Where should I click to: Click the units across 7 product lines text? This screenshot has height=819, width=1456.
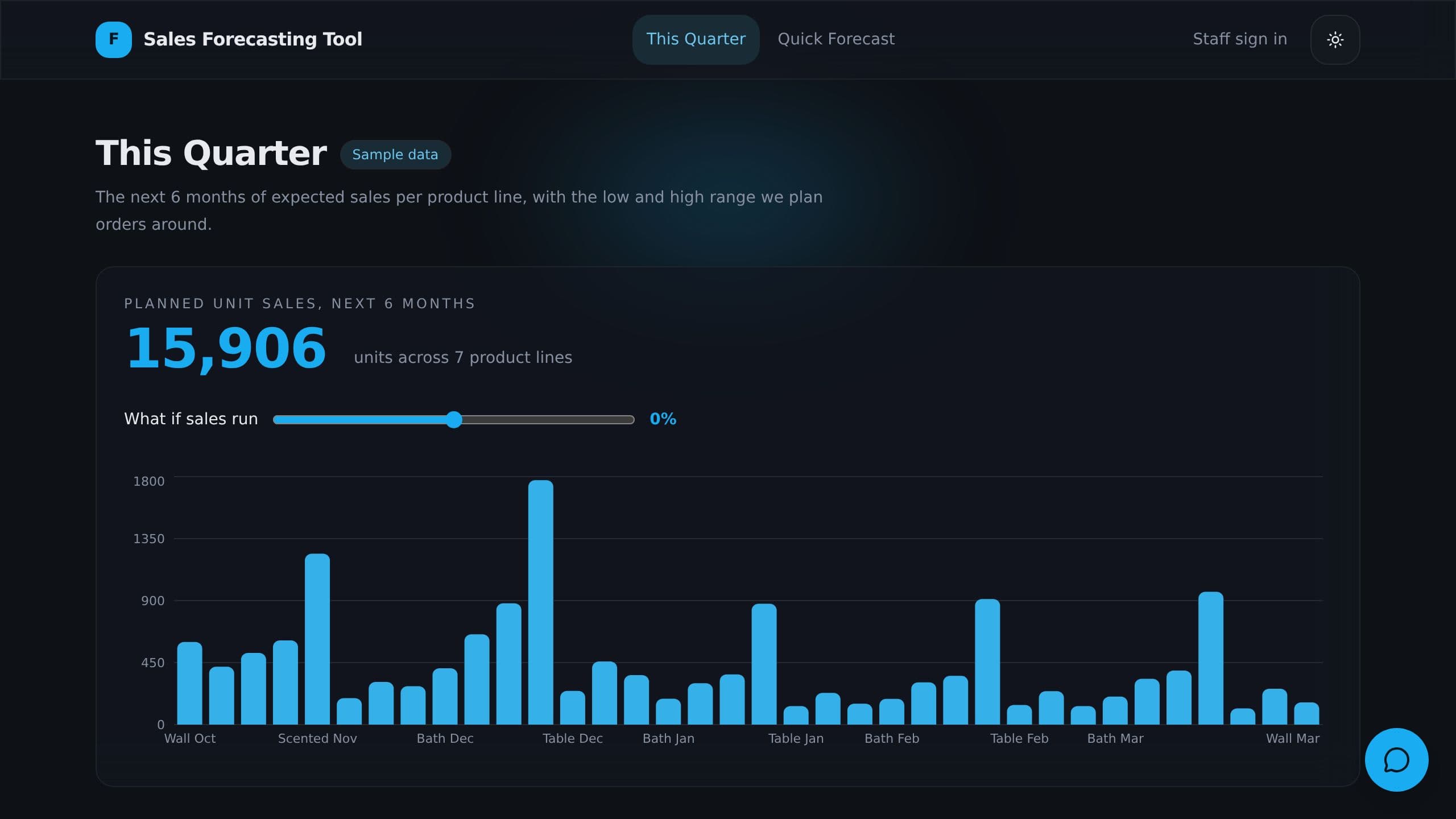click(463, 357)
